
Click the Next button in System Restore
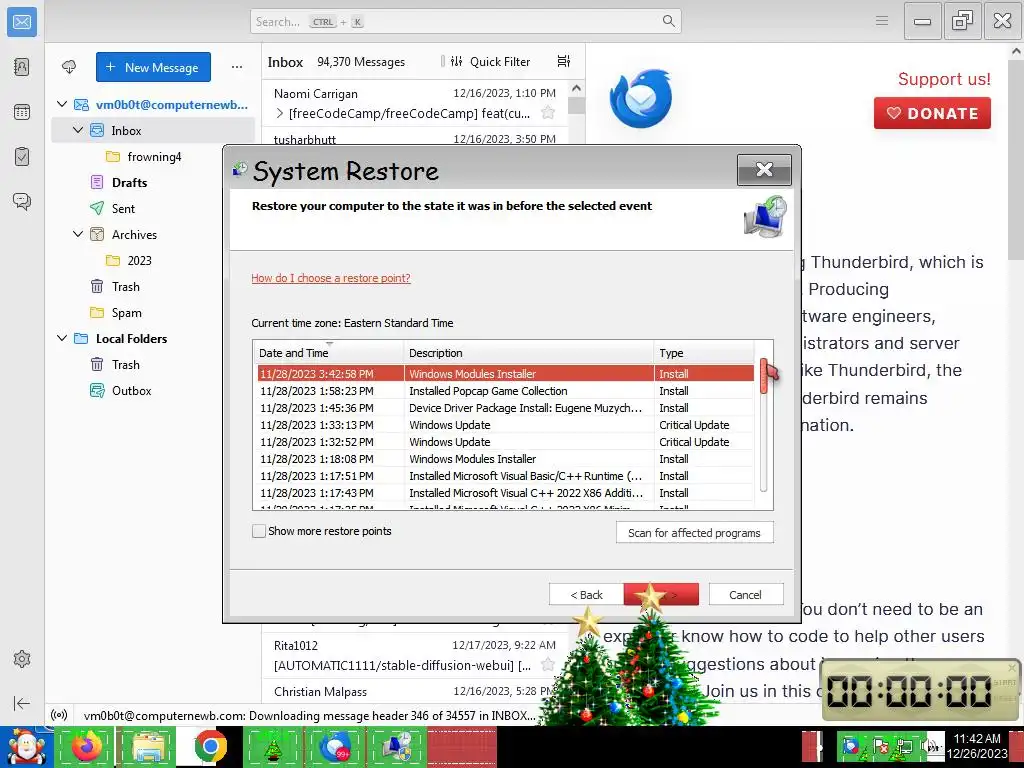tap(661, 594)
